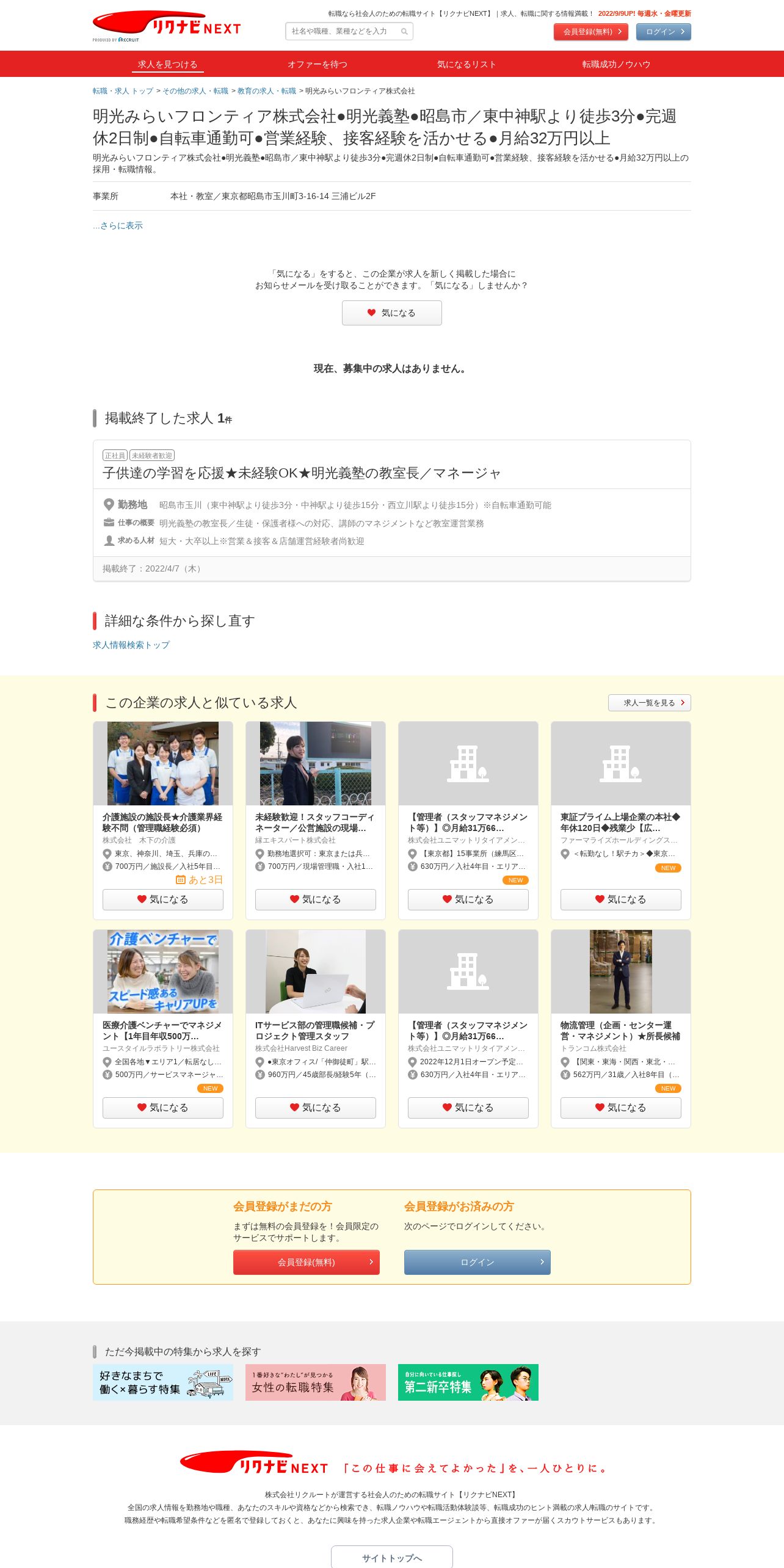Click the calendar icon next to あと3日

[x=180, y=880]
